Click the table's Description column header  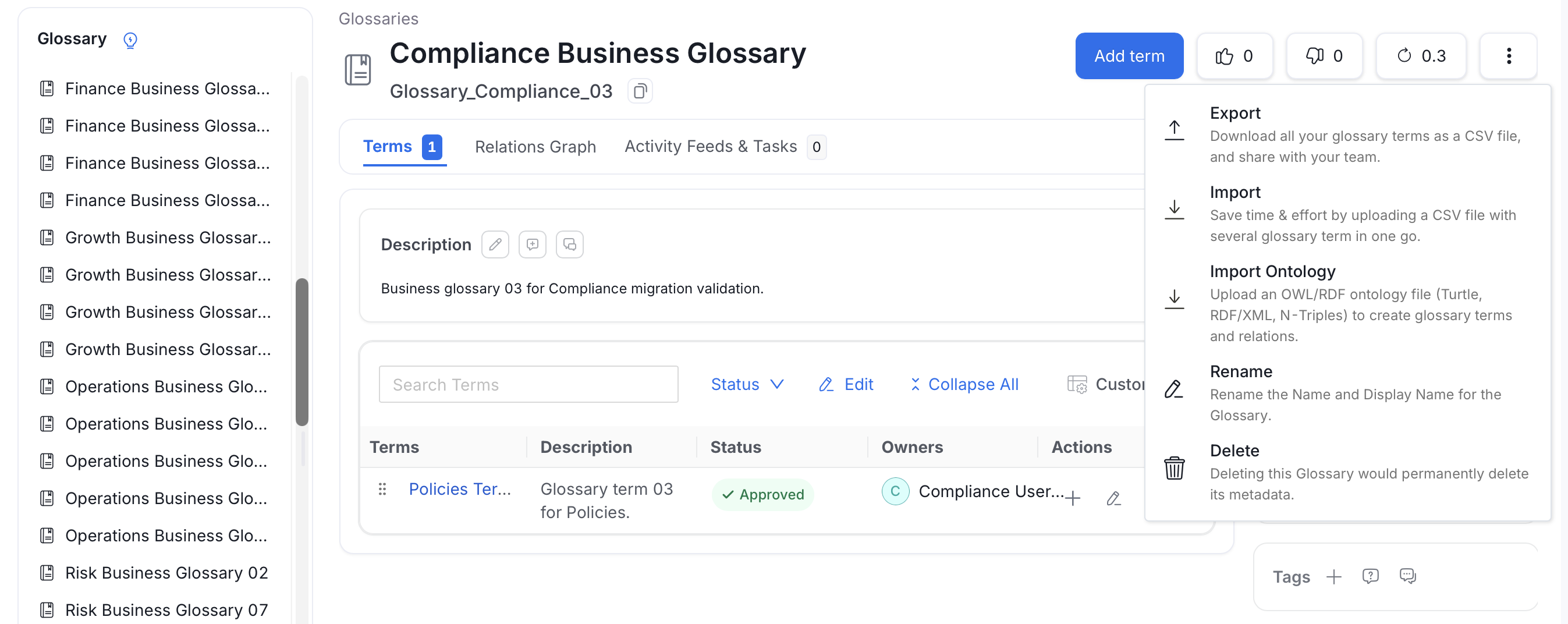coord(586,448)
